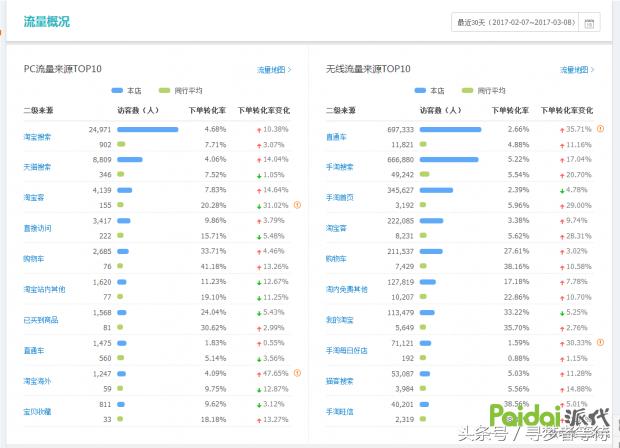
Task: Open 购物车 in the PC sources list
Action: pyautogui.click(x=34, y=259)
